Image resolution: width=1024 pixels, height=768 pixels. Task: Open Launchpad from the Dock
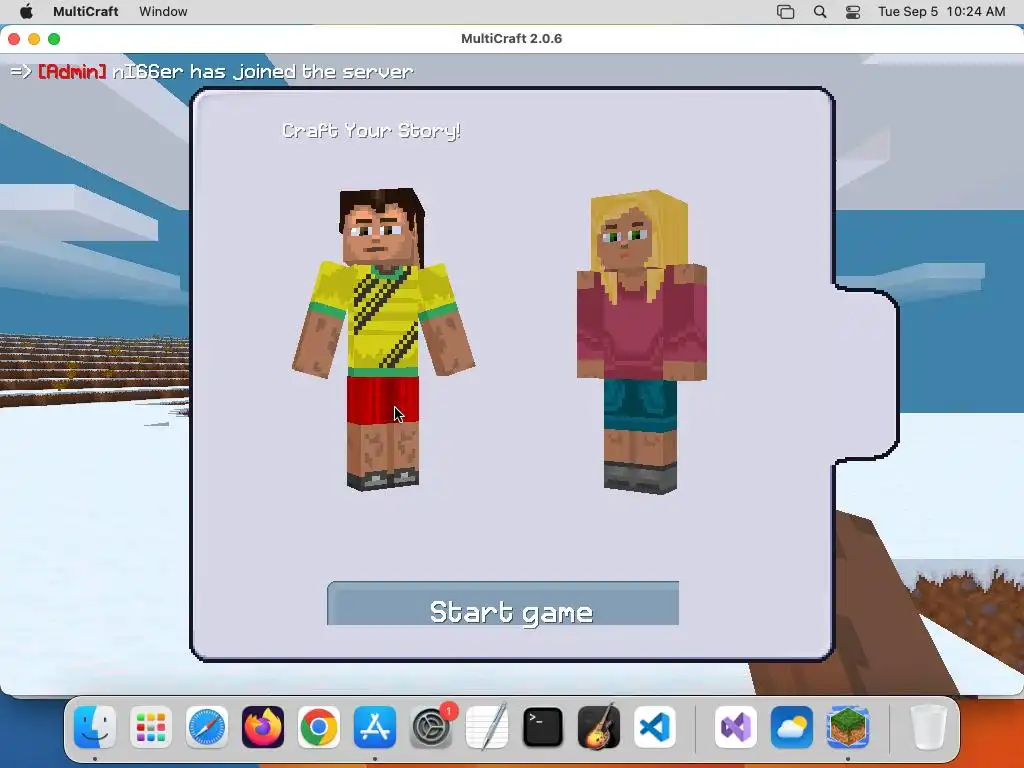point(151,727)
